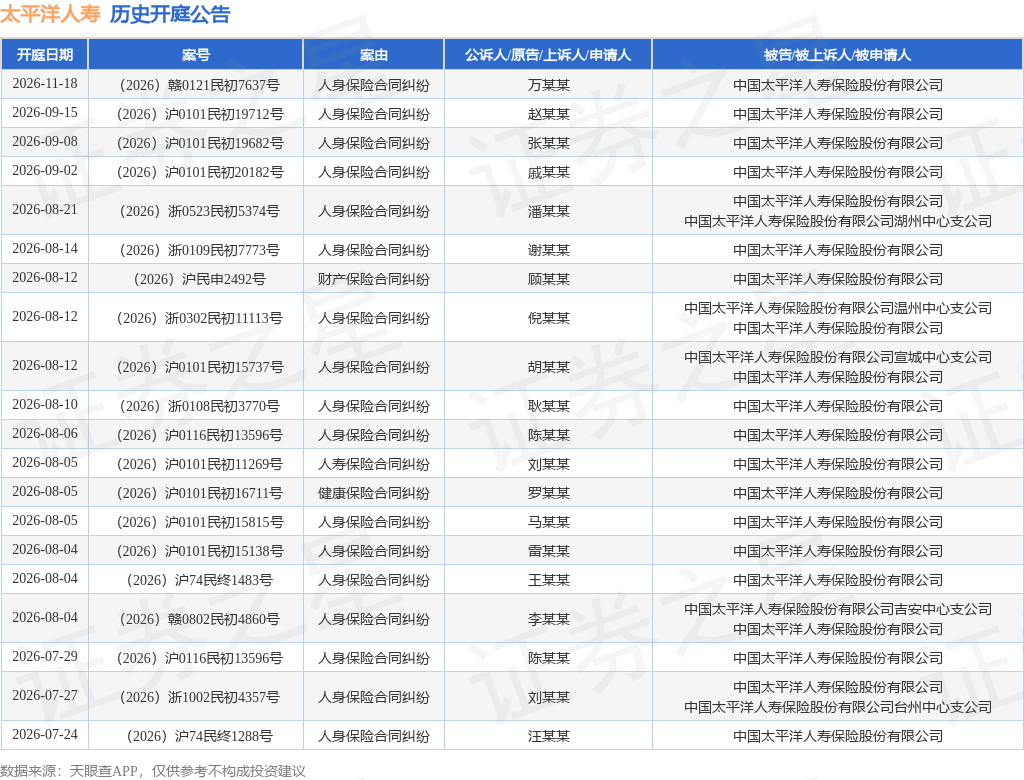Click the date 2026-09-08
The image size is (1024, 780).
[x=45, y=141]
